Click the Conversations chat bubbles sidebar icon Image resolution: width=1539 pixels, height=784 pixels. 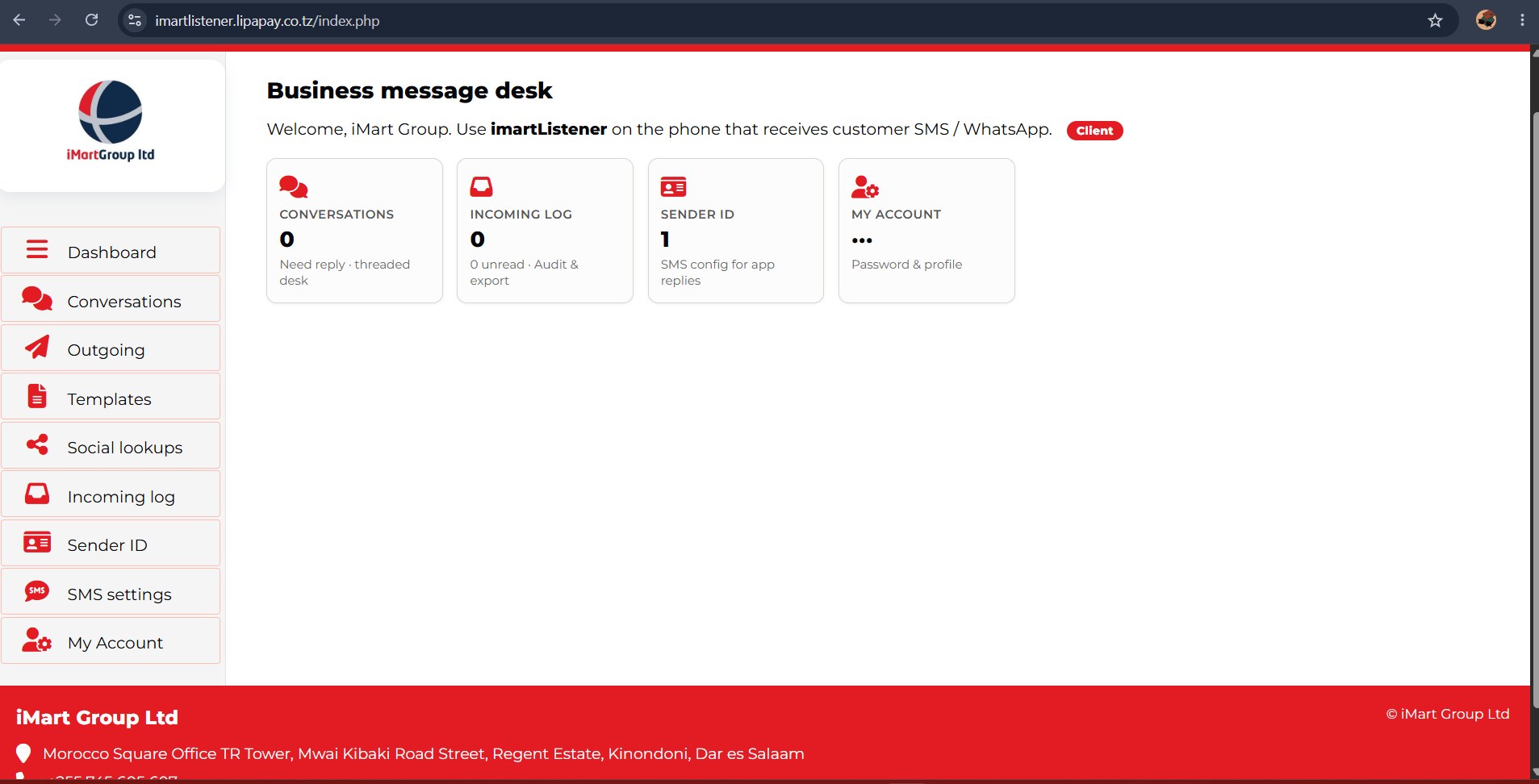37,298
